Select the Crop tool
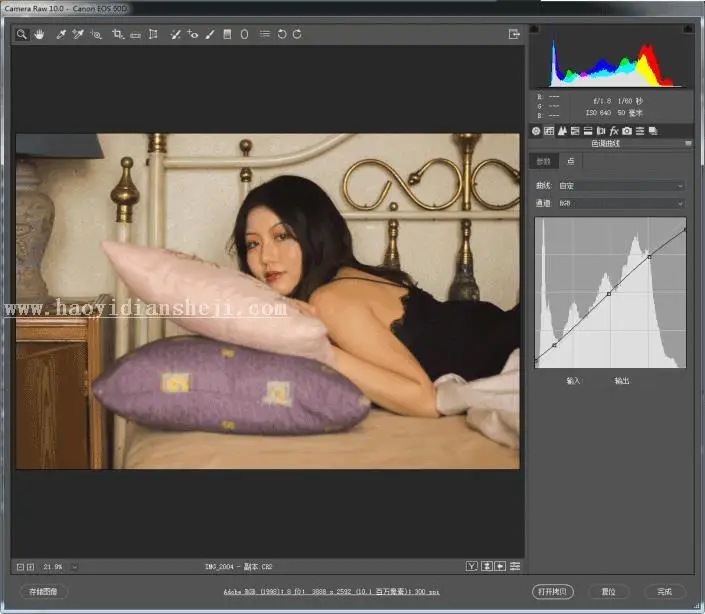 pyautogui.click(x=118, y=34)
